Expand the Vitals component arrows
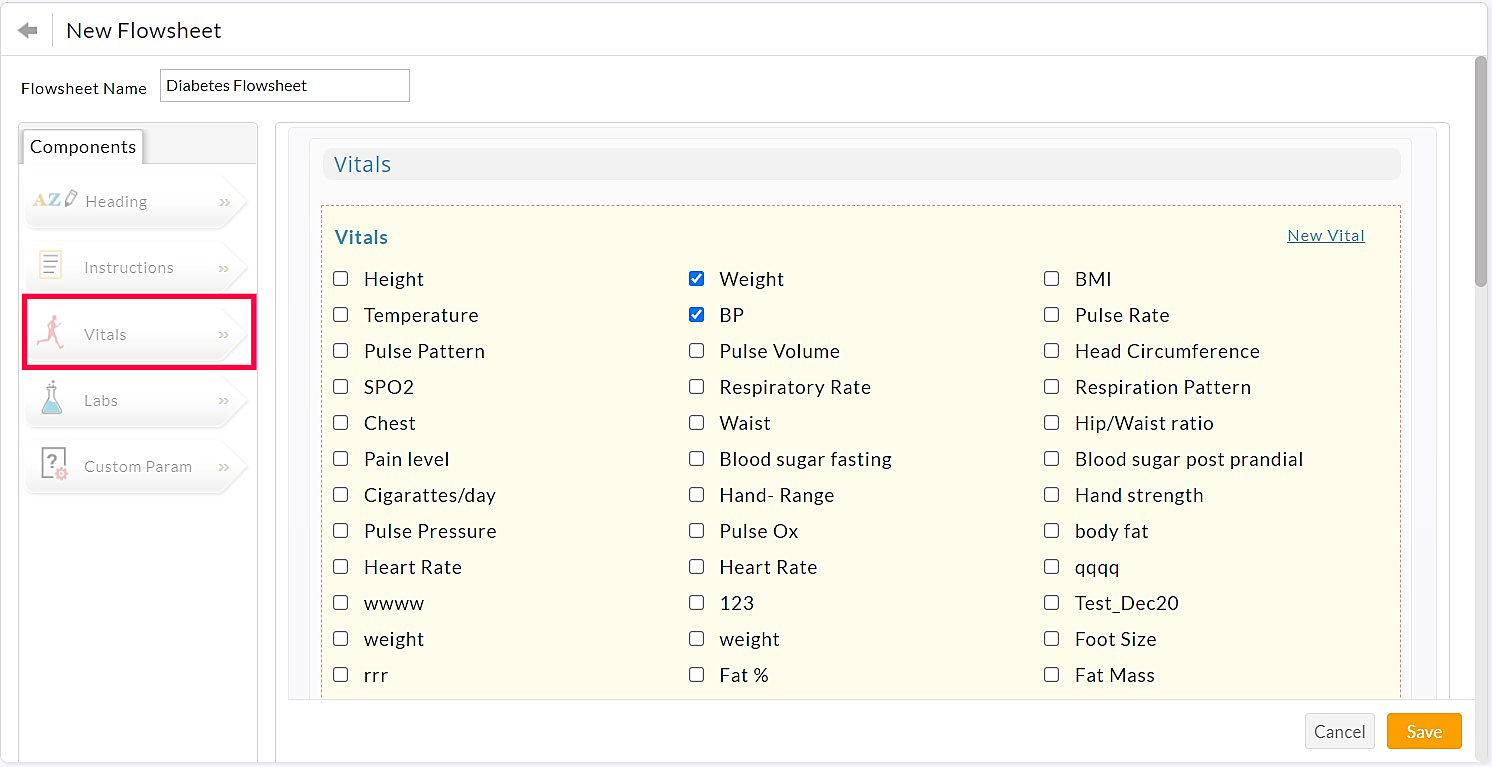 coord(224,334)
